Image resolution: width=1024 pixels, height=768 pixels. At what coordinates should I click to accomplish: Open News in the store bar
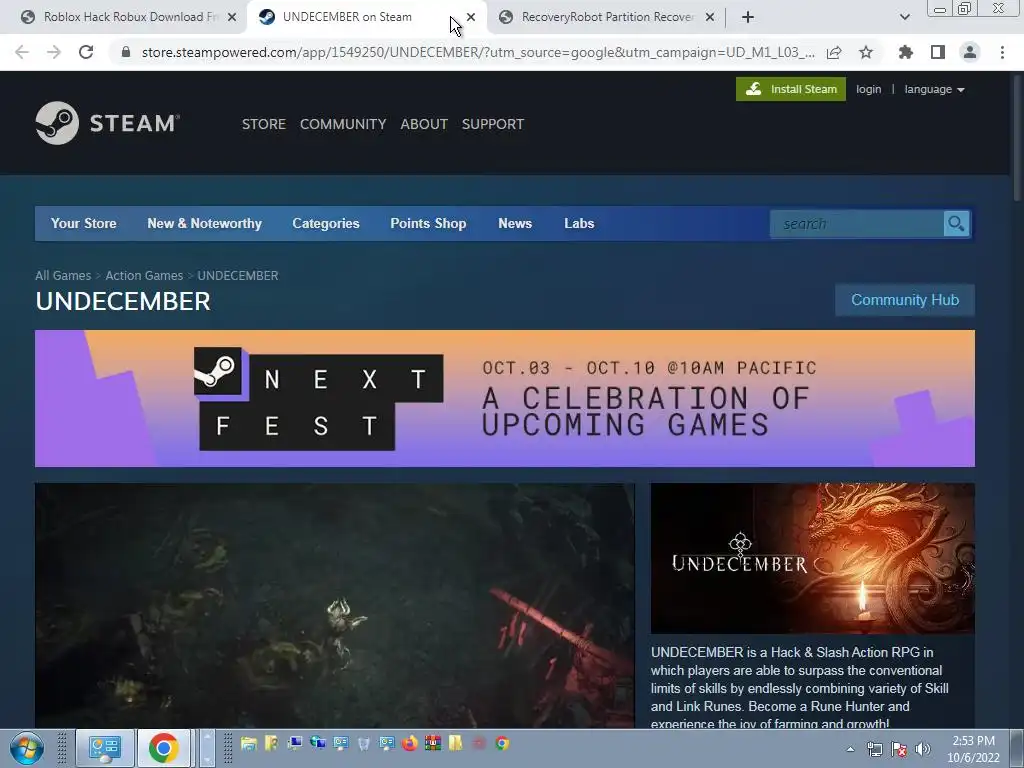tap(515, 223)
